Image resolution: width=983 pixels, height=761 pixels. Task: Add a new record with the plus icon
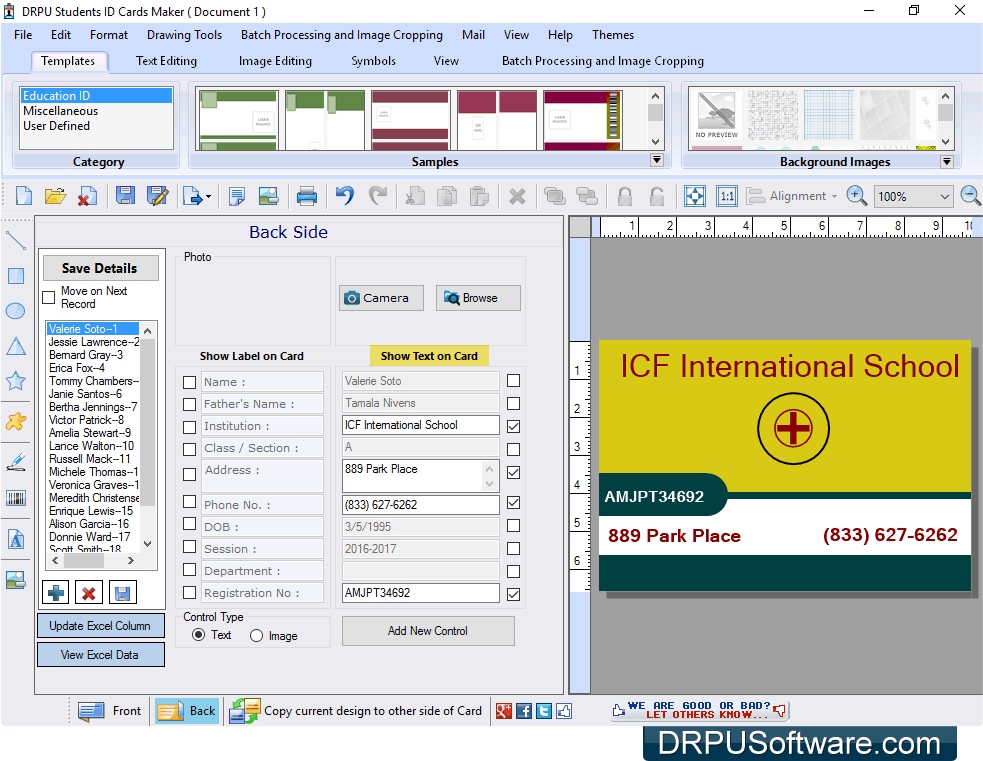(x=55, y=592)
